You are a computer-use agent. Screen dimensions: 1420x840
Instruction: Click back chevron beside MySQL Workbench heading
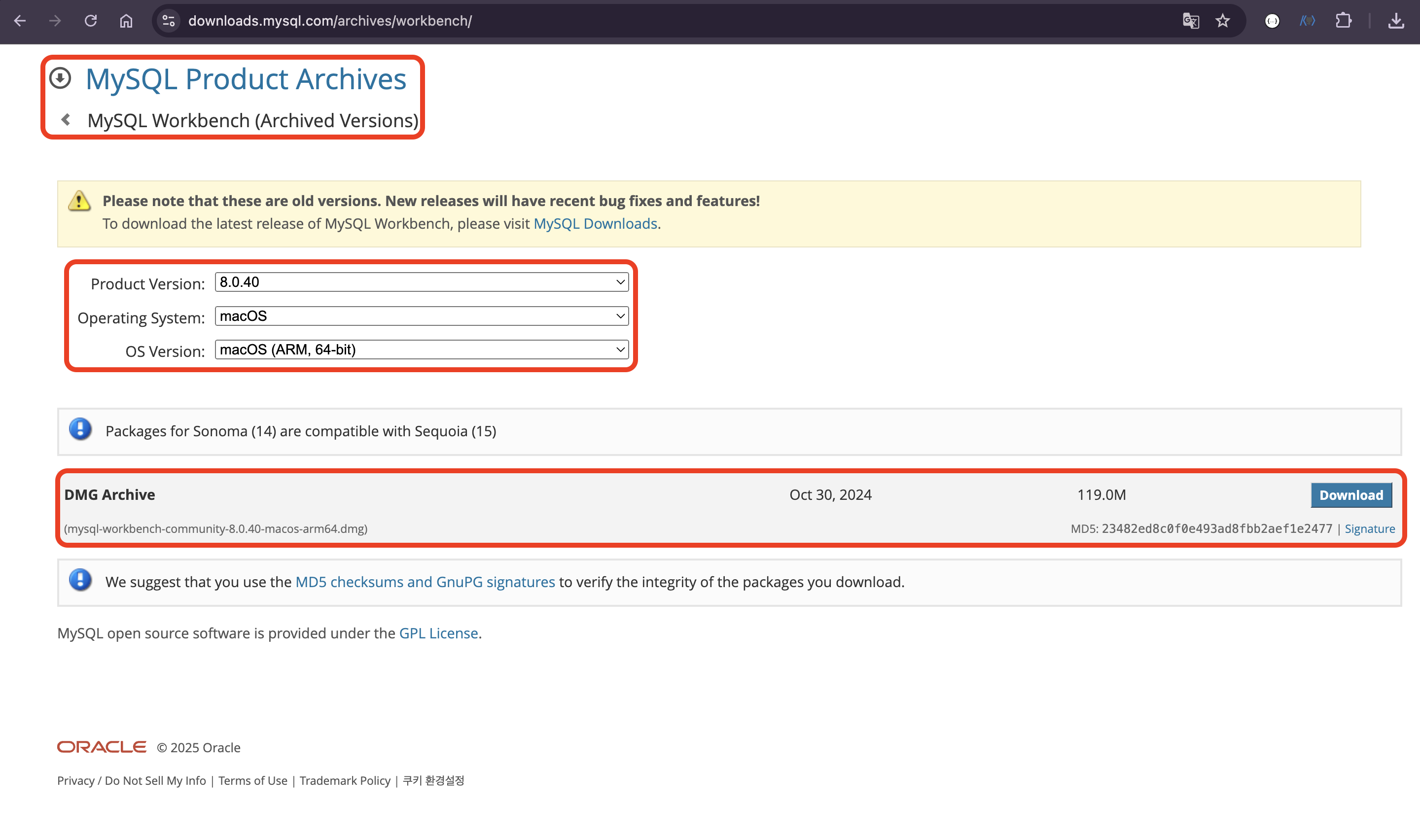(x=66, y=120)
